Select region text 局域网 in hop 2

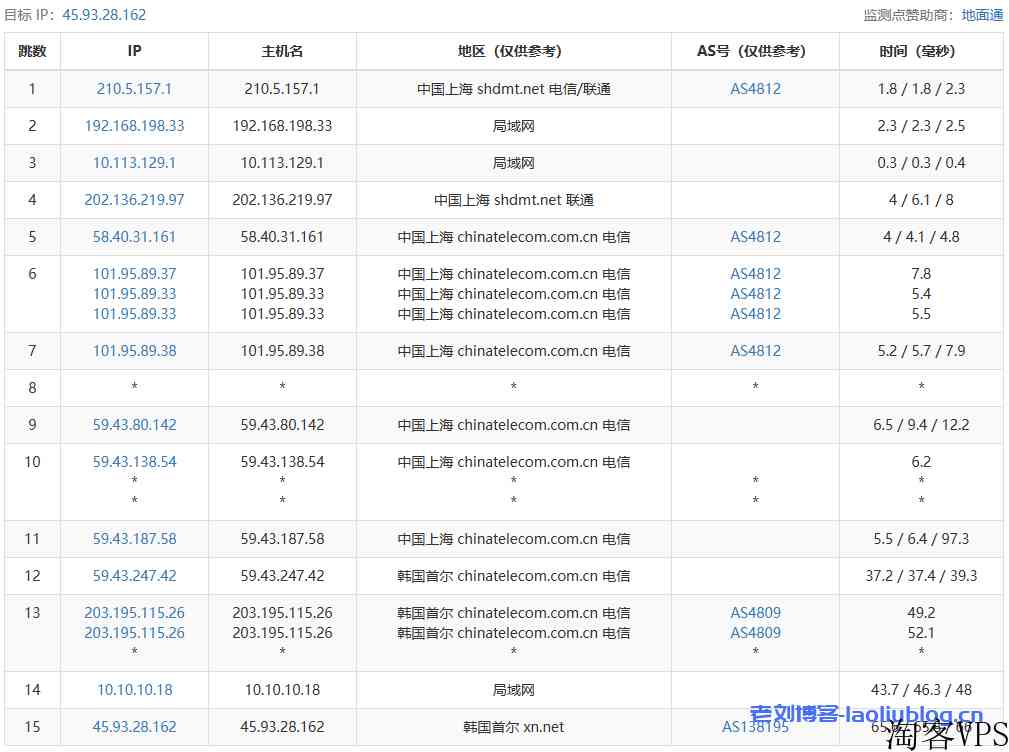pos(514,126)
